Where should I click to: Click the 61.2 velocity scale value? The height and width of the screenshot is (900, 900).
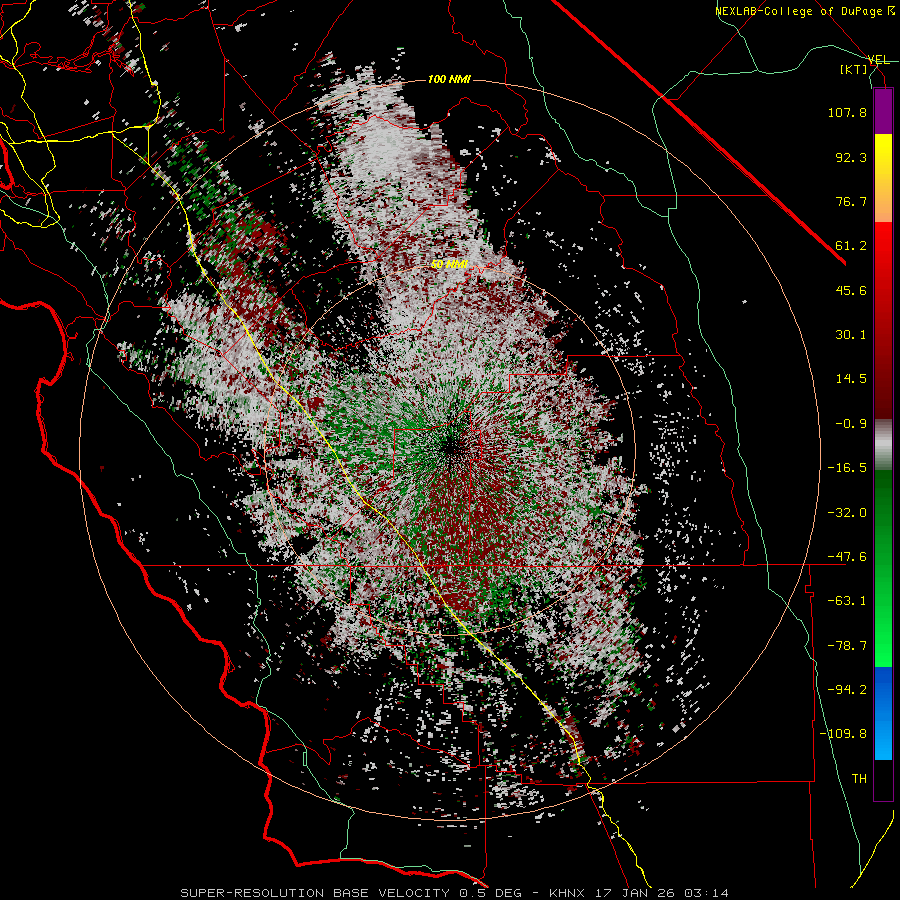[851, 246]
